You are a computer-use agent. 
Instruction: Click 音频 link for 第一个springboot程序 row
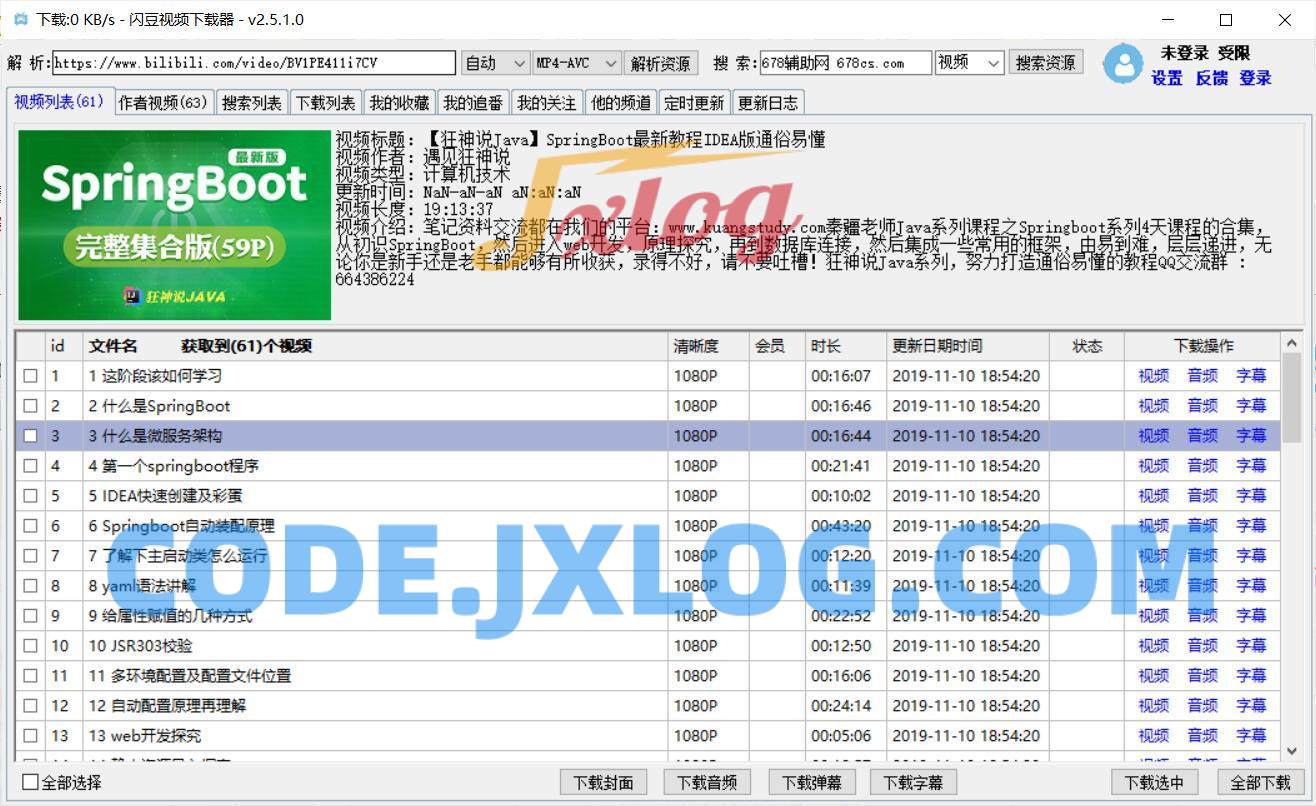point(1202,466)
